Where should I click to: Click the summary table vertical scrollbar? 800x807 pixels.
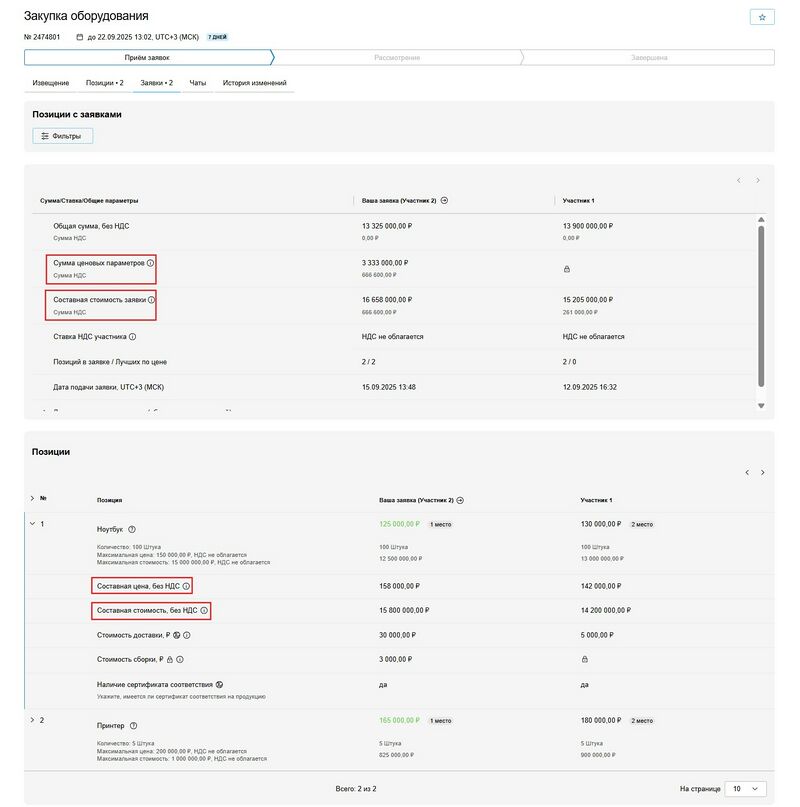pyautogui.click(x=761, y=305)
